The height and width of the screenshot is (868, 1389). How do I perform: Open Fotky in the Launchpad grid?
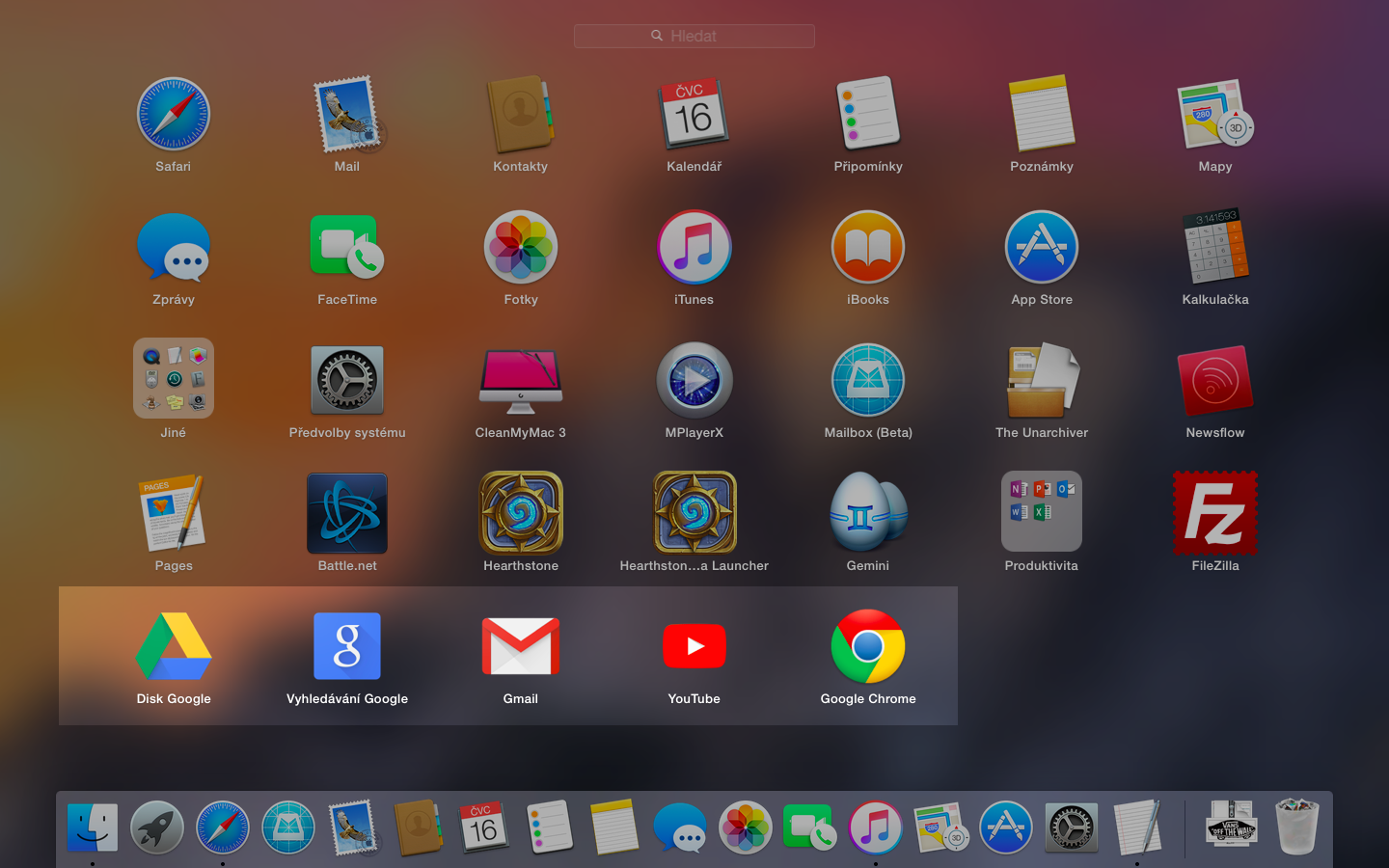(x=521, y=247)
